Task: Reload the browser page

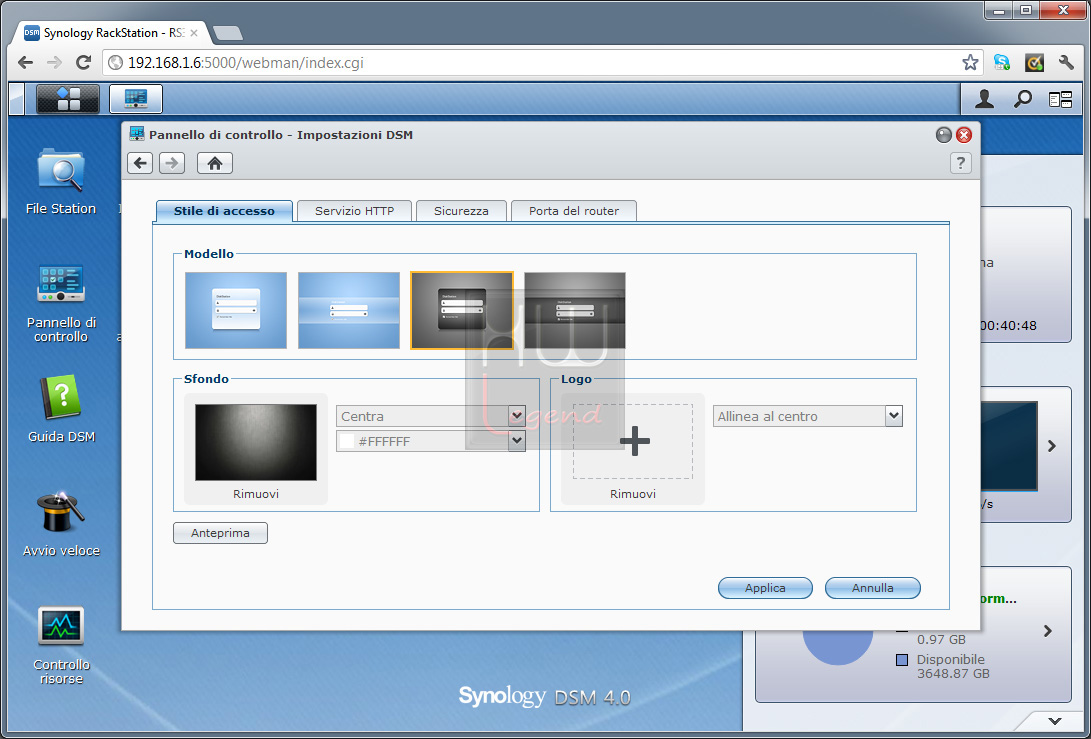Action: pos(83,63)
